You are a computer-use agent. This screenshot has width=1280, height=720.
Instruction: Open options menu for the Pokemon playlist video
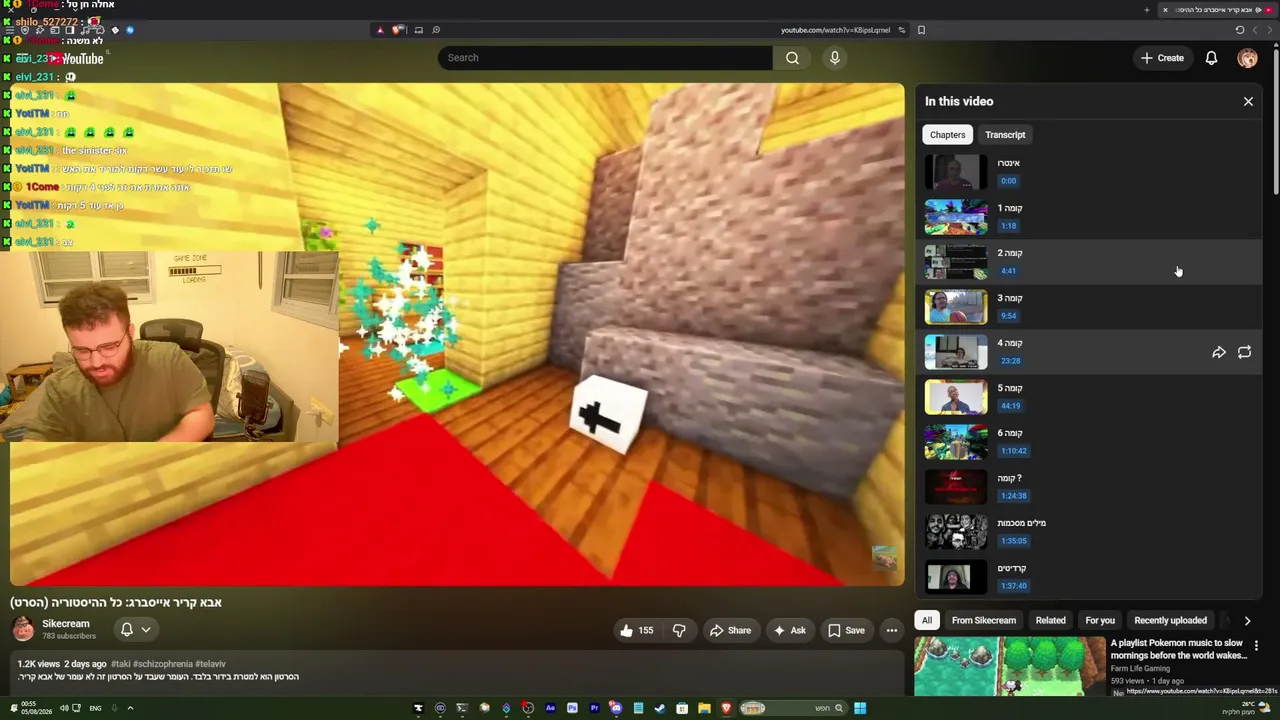[x=1256, y=646]
